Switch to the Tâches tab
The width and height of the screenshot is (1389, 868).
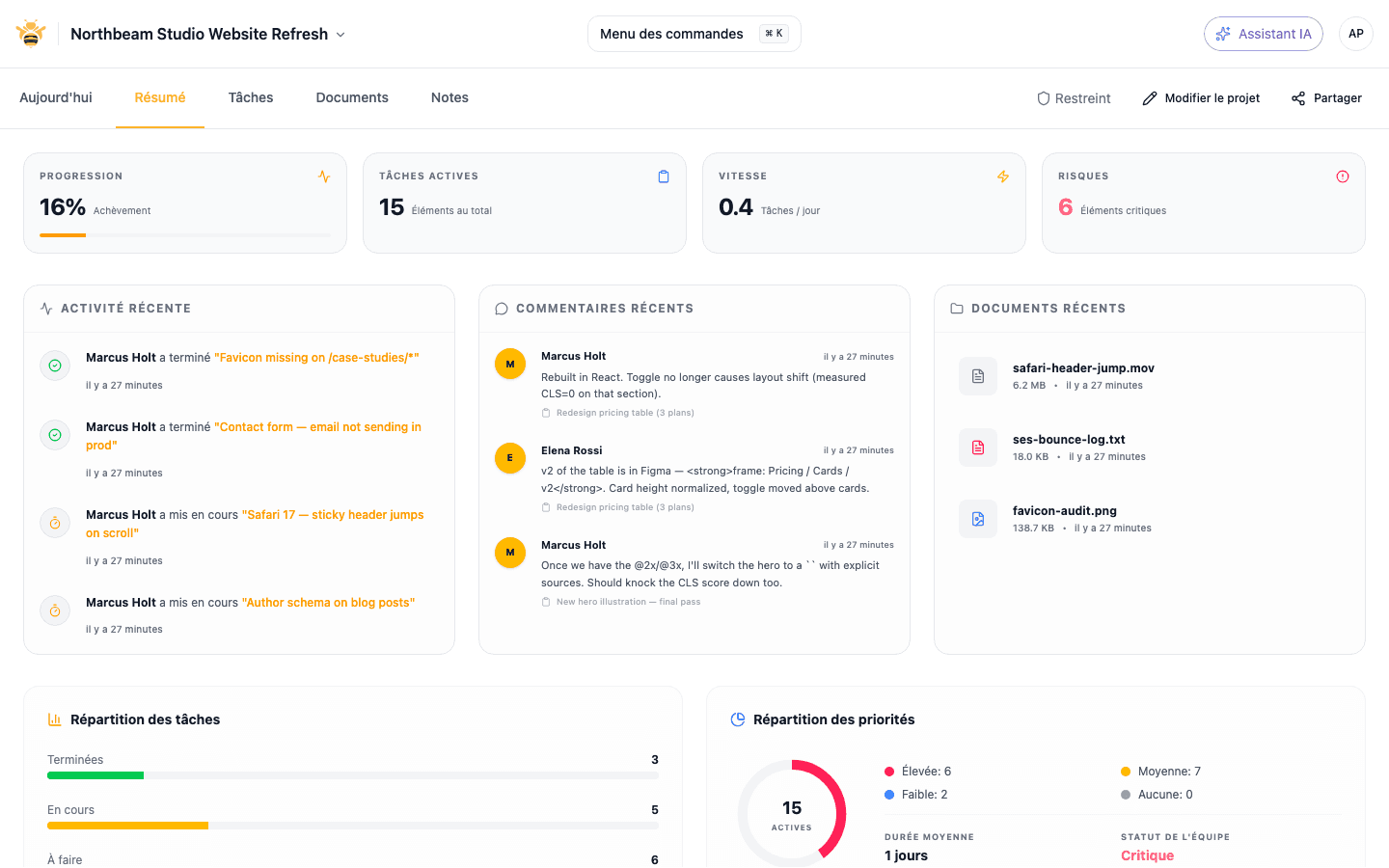pos(250,97)
